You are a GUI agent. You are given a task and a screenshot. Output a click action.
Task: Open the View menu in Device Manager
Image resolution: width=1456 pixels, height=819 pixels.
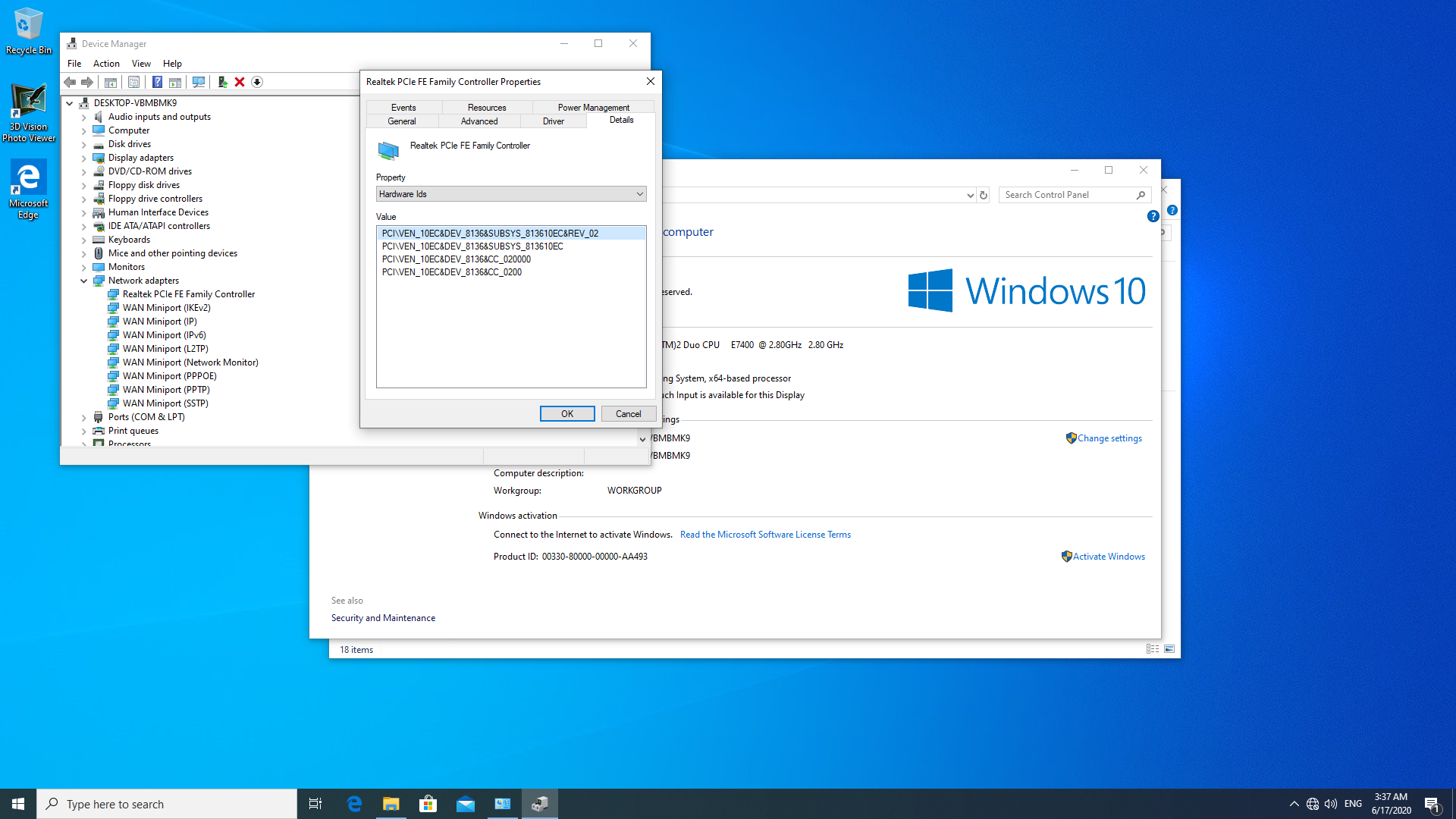point(141,64)
